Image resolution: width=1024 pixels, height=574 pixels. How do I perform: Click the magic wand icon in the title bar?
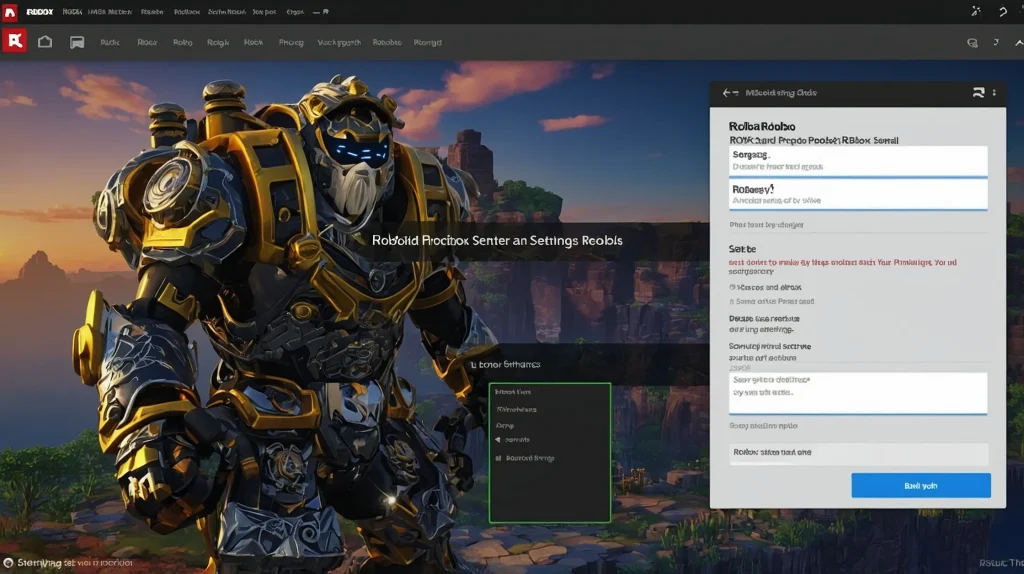976,11
